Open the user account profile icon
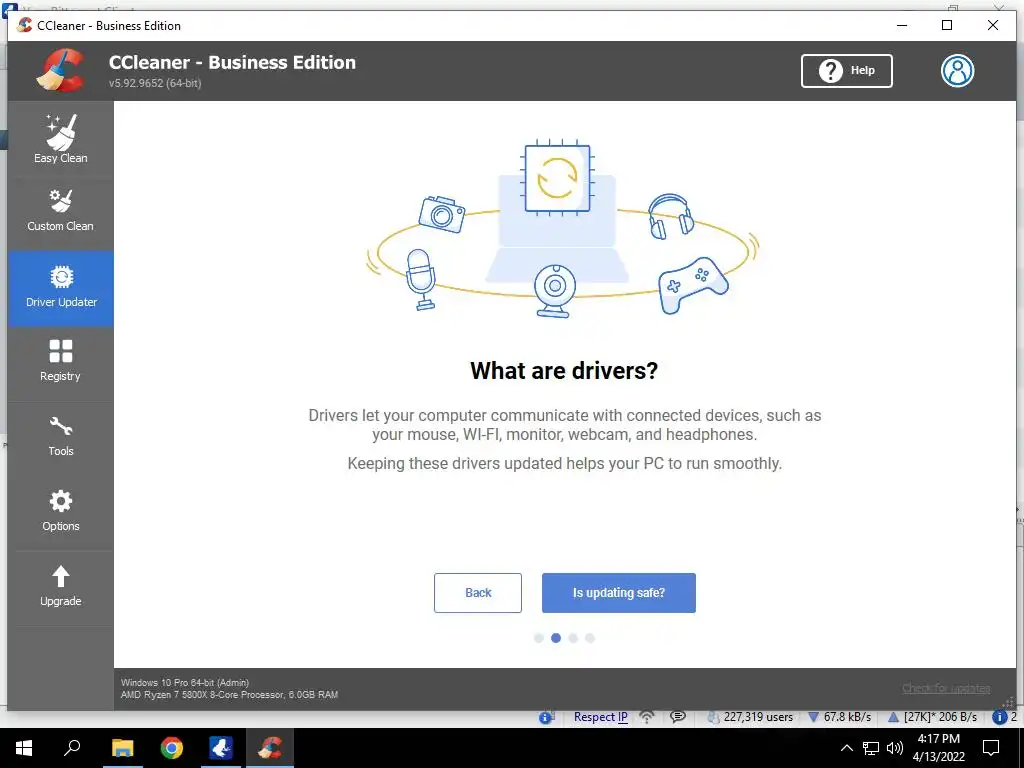The image size is (1024, 768). [957, 71]
